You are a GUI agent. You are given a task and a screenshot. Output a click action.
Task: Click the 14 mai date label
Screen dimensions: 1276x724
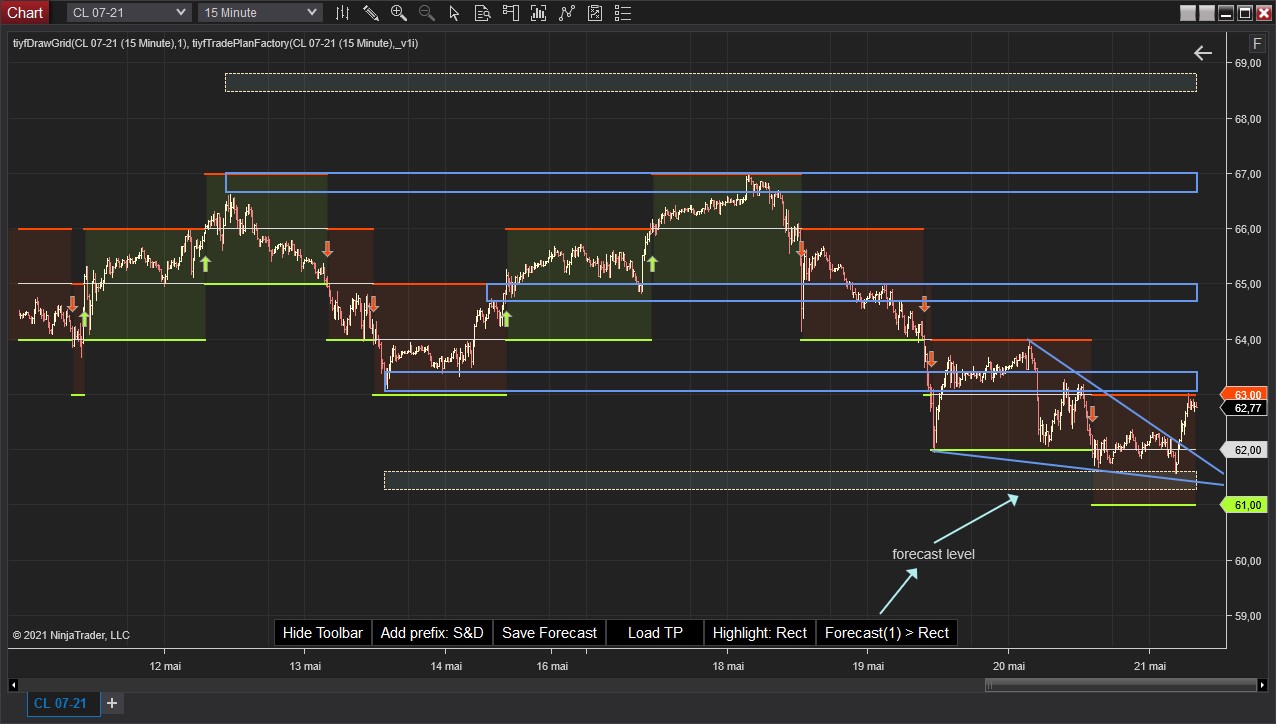pos(446,666)
